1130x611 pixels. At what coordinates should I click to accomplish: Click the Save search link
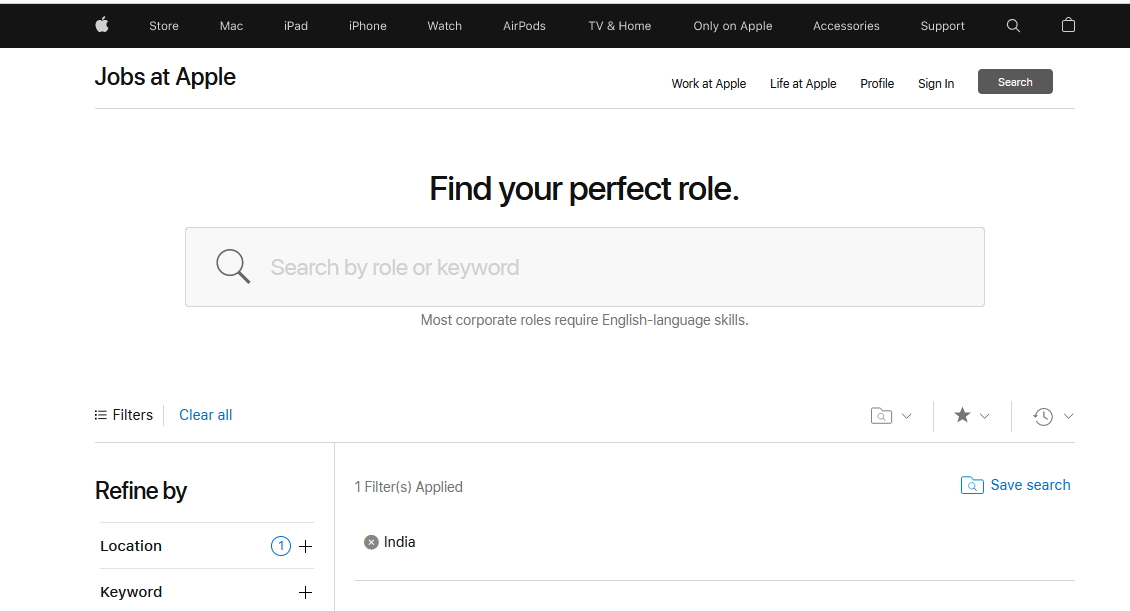click(x=1029, y=485)
